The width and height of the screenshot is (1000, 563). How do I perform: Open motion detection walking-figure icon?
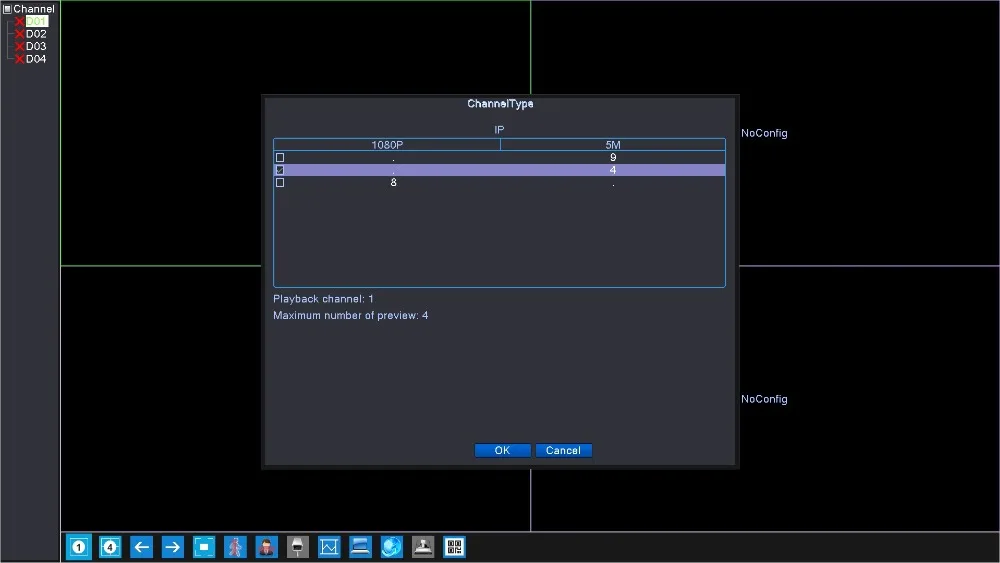[235, 546]
